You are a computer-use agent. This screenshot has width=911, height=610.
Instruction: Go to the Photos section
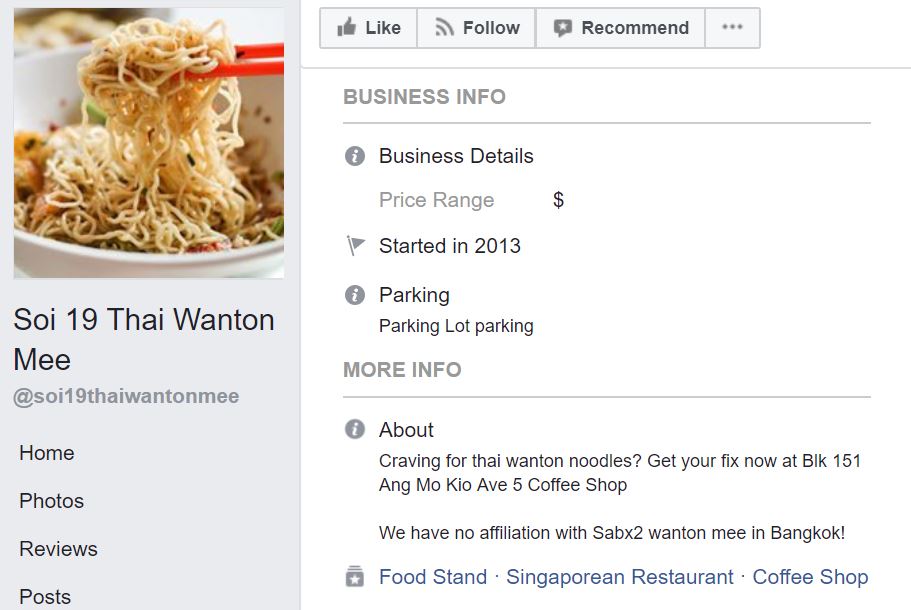pyautogui.click(x=52, y=501)
